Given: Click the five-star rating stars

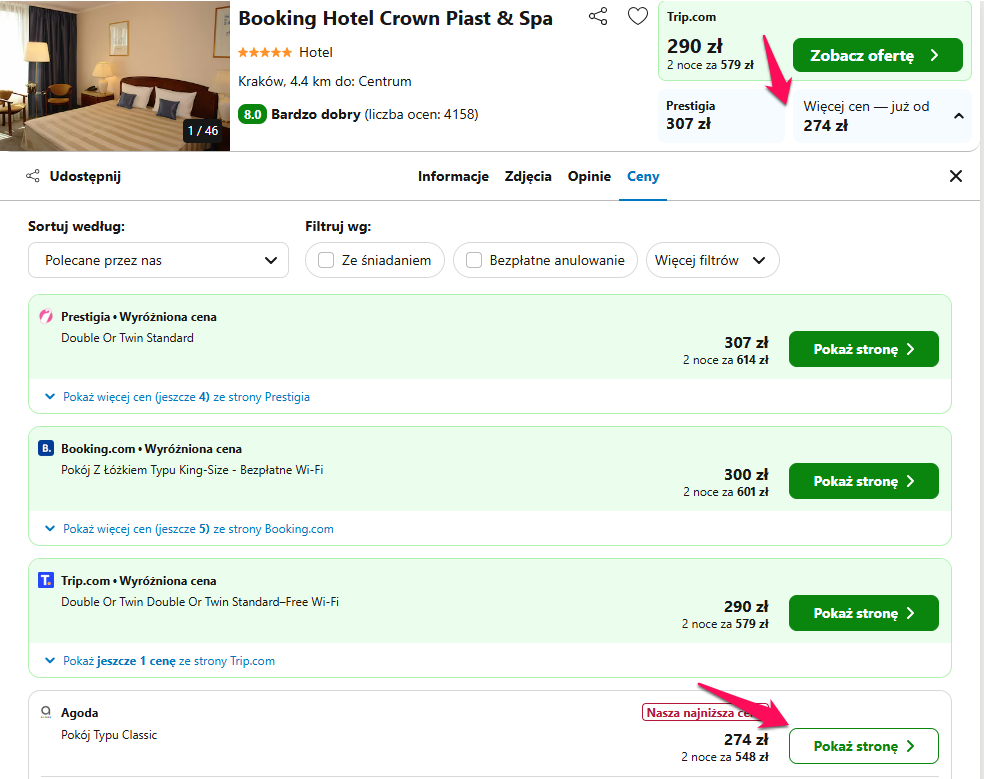Looking at the screenshot, I should click(x=265, y=52).
